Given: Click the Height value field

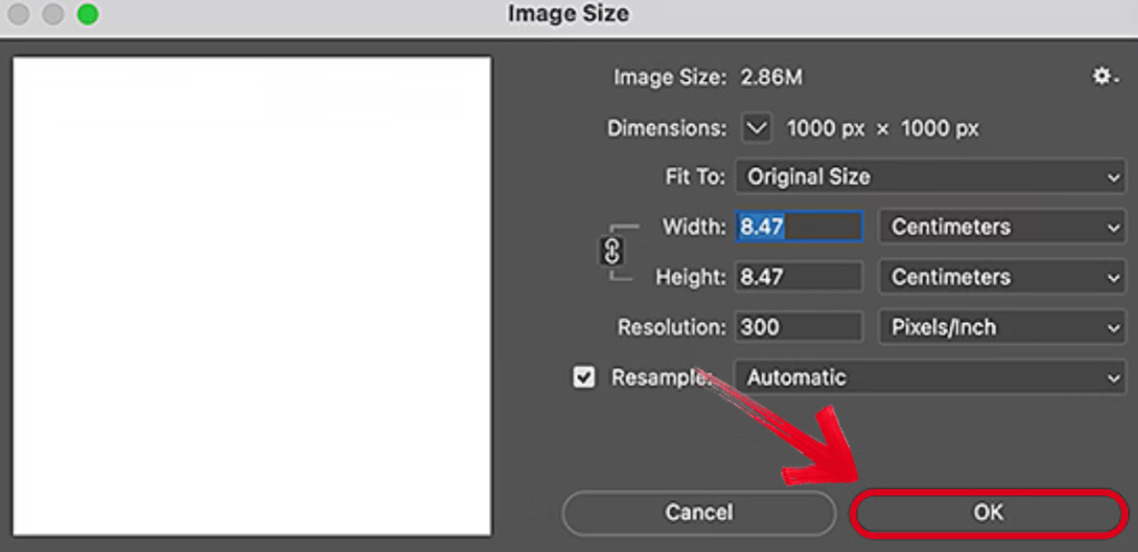Looking at the screenshot, I should [799, 277].
